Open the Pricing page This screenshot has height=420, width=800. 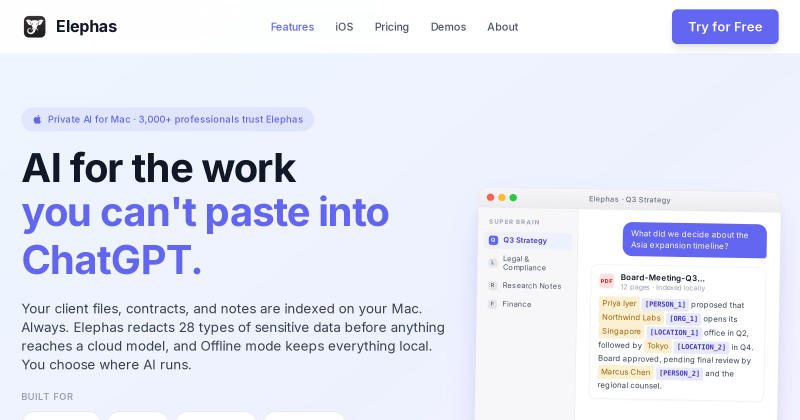(x=392, y=27)
